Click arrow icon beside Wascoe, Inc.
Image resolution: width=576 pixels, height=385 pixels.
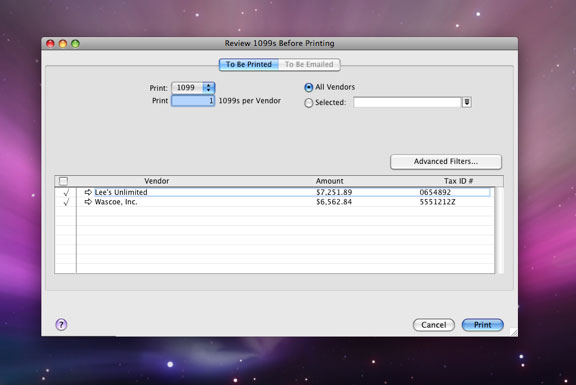coord(88,202)
